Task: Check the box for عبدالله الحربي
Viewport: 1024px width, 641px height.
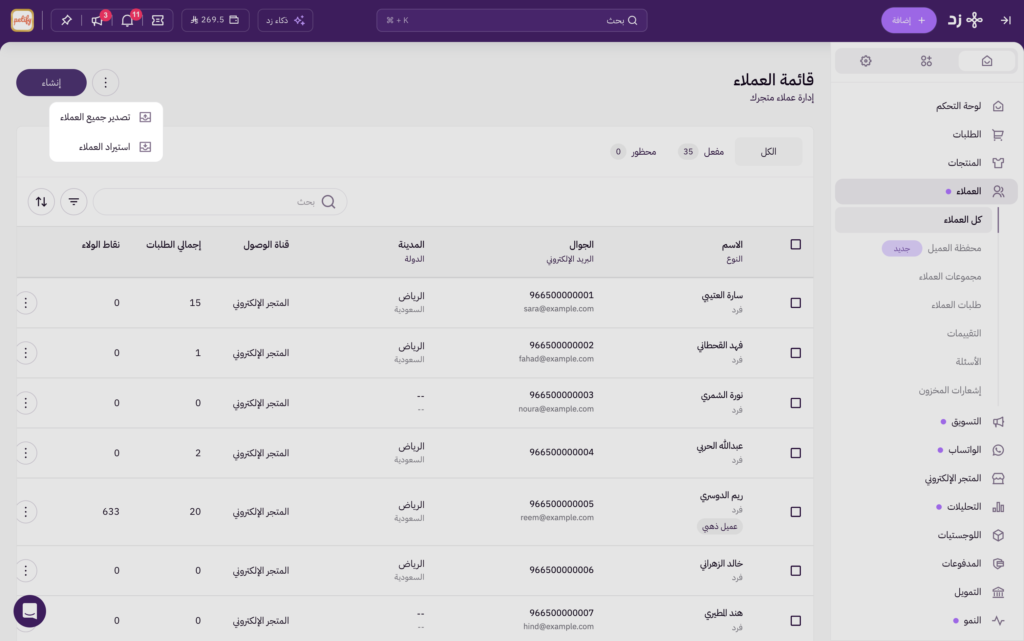Action: (x=795, y=453)
